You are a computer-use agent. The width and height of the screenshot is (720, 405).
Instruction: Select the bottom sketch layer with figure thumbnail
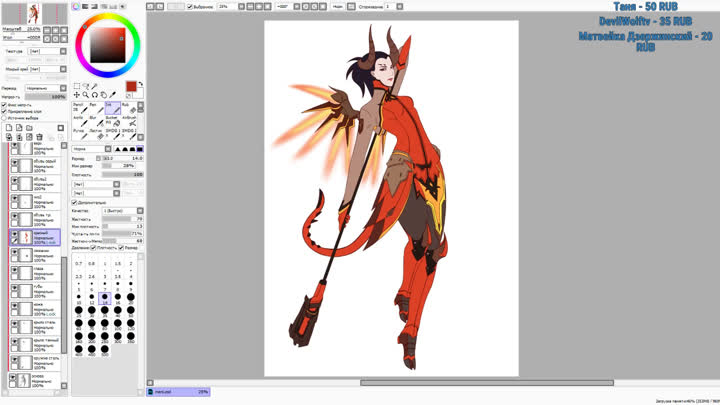[35, 381]
